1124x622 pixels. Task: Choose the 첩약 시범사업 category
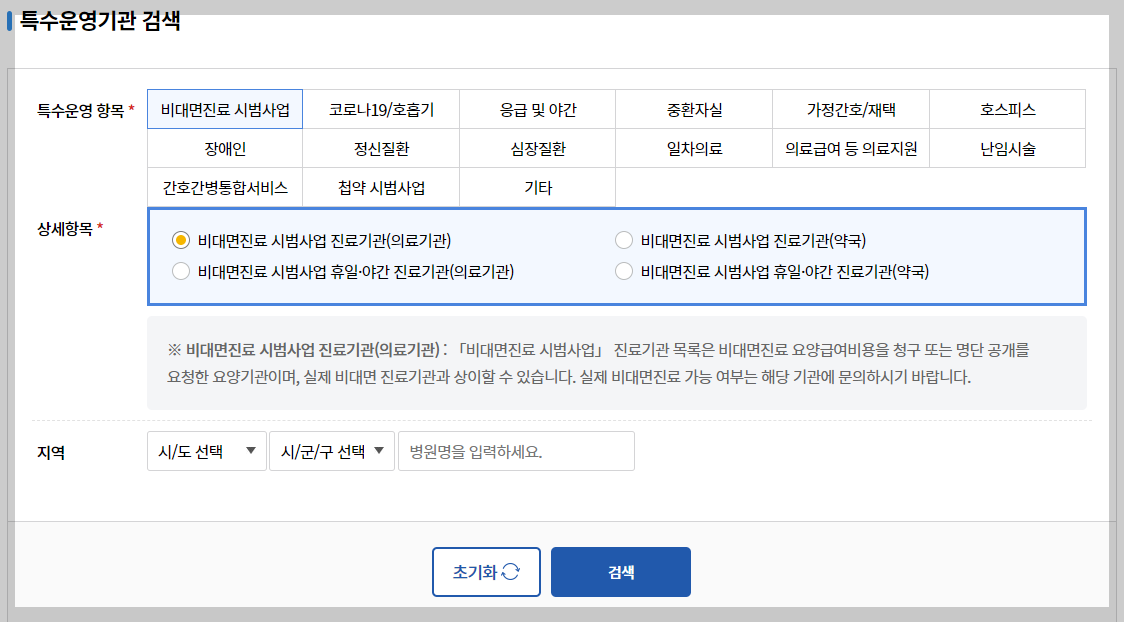381,187
